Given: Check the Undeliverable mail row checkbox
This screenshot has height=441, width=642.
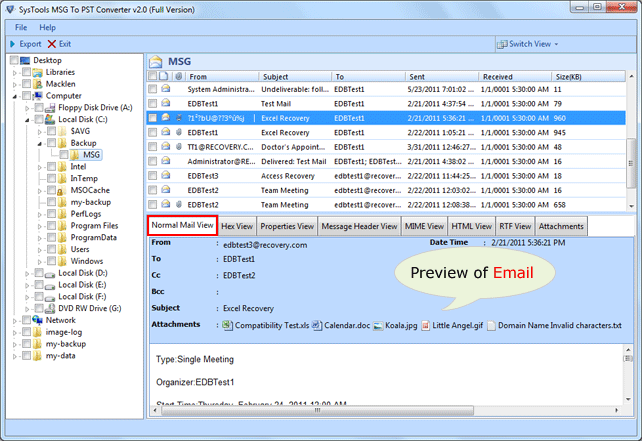Looking at the screenshot, I should [x=153, y=89].
